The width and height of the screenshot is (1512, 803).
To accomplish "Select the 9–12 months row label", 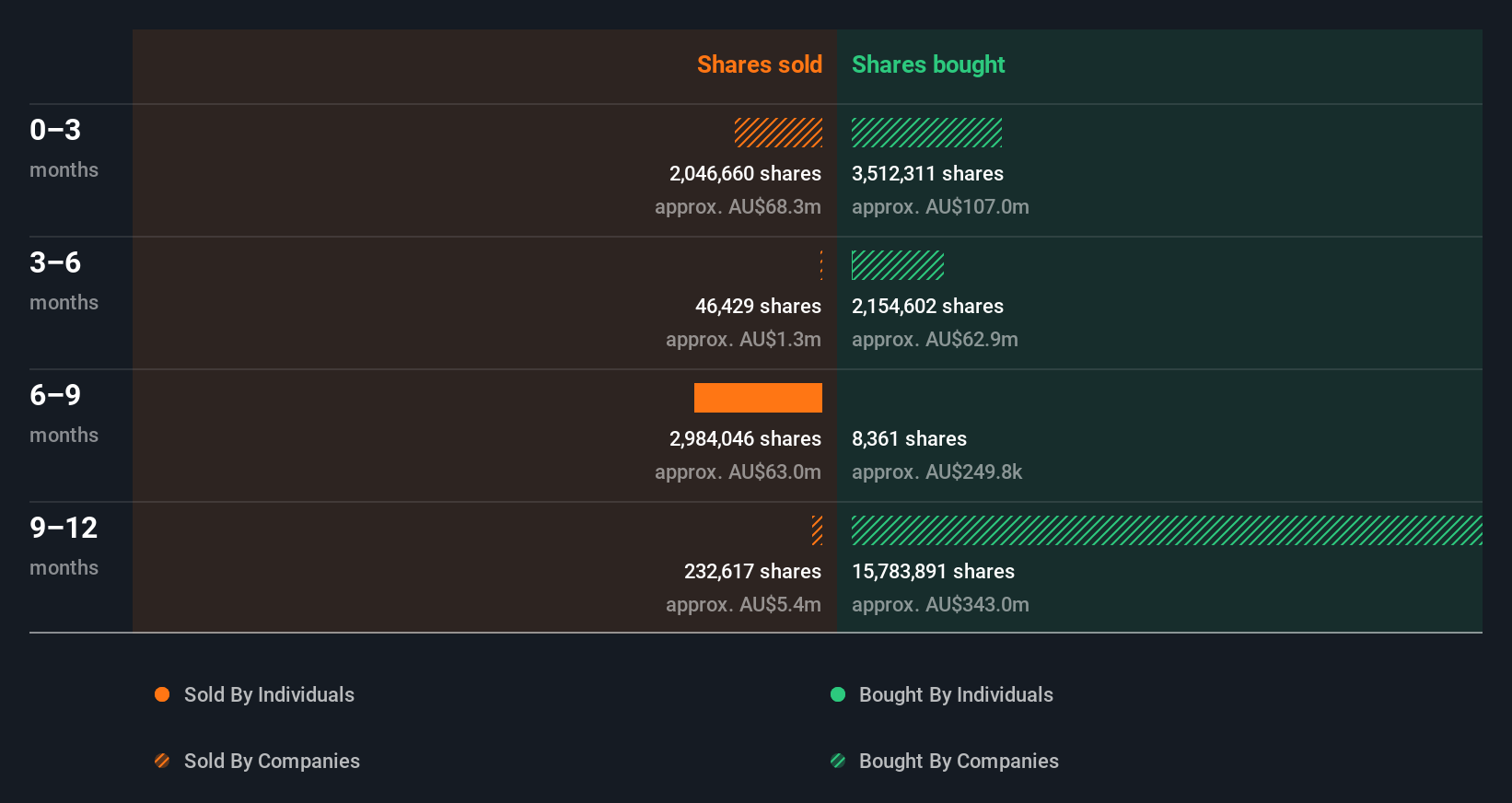I will (x=64, y=545).
